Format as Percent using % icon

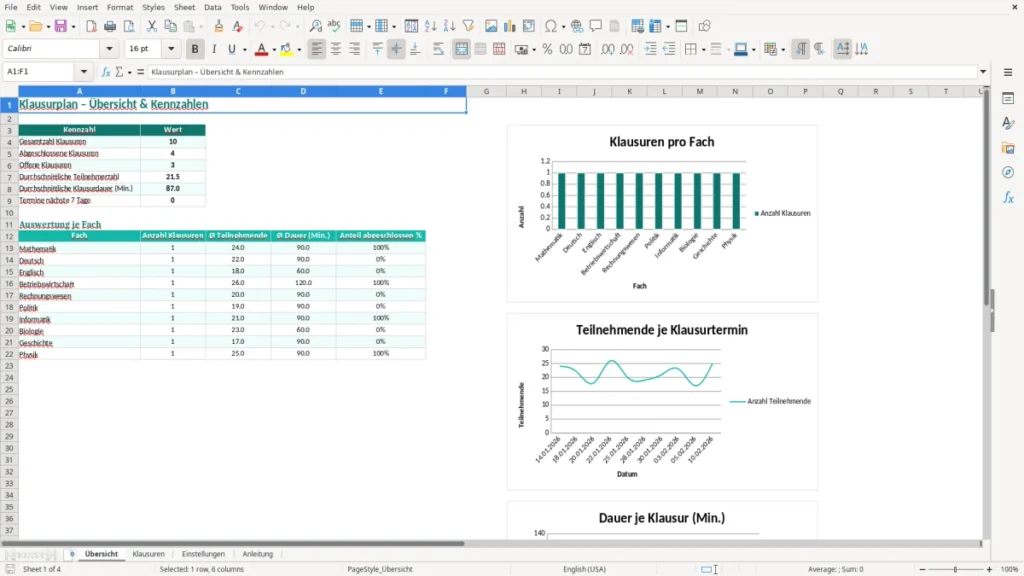point(547,49)
